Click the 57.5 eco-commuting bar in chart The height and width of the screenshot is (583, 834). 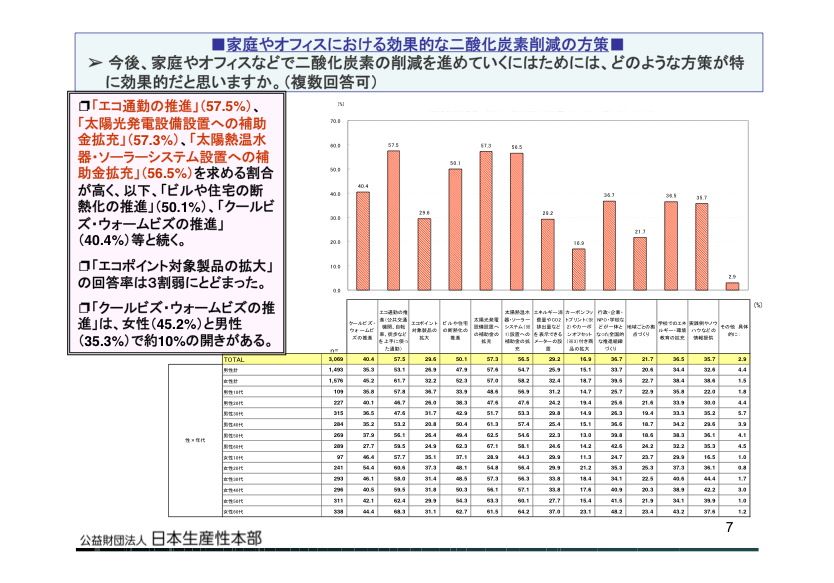393,220
